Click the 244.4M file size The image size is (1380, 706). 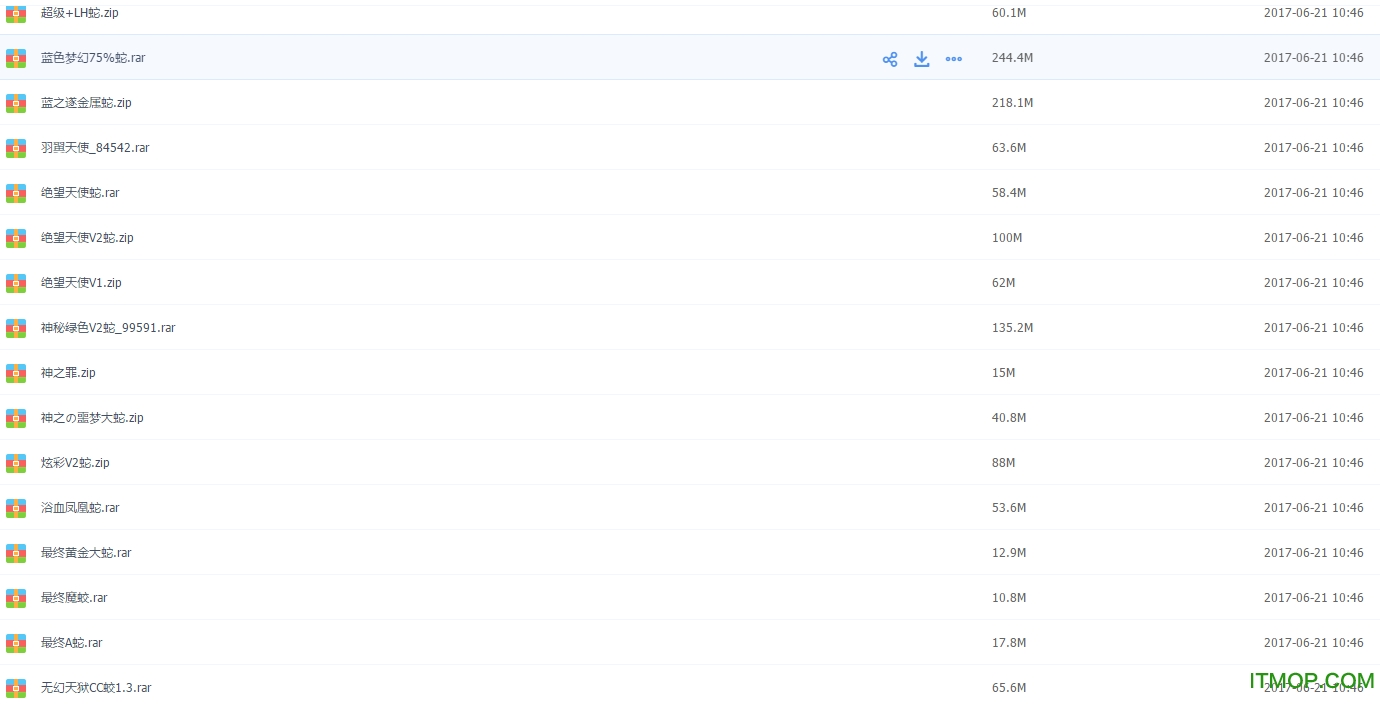pyautogui.click(x=1012, y=58)
